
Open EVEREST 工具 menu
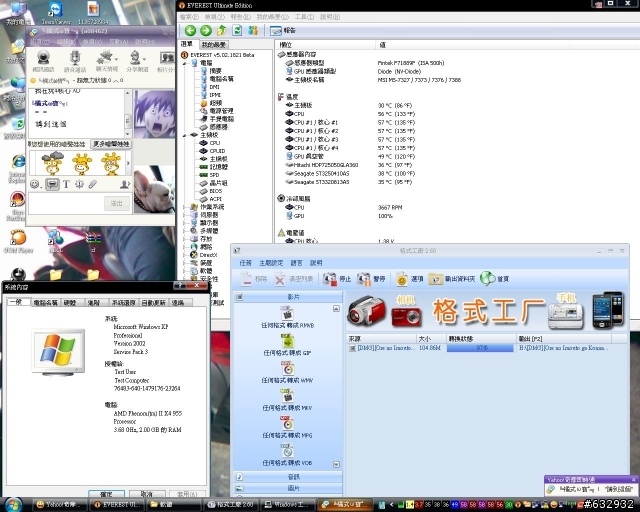304,17
